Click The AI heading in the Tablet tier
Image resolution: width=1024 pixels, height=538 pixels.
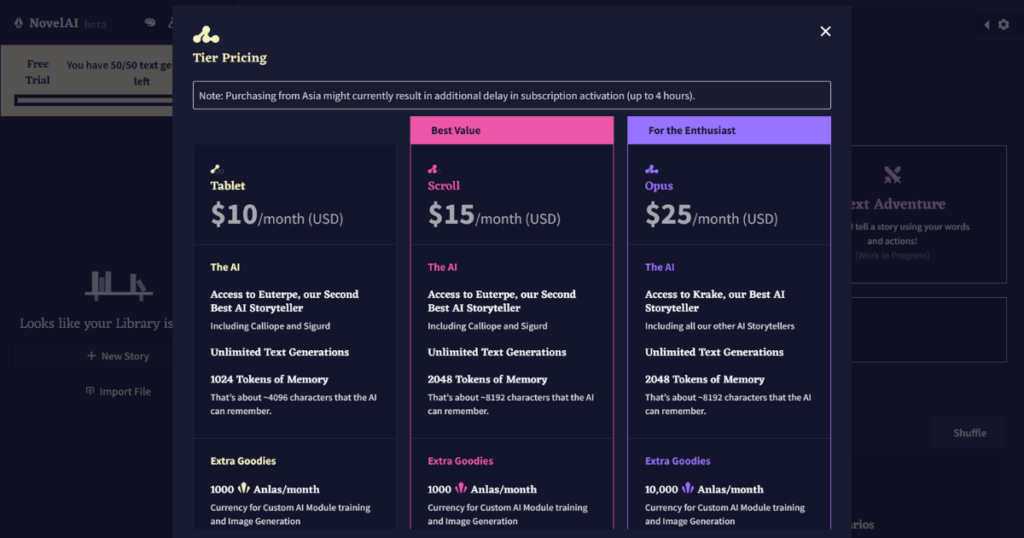(x=225, y=267)
